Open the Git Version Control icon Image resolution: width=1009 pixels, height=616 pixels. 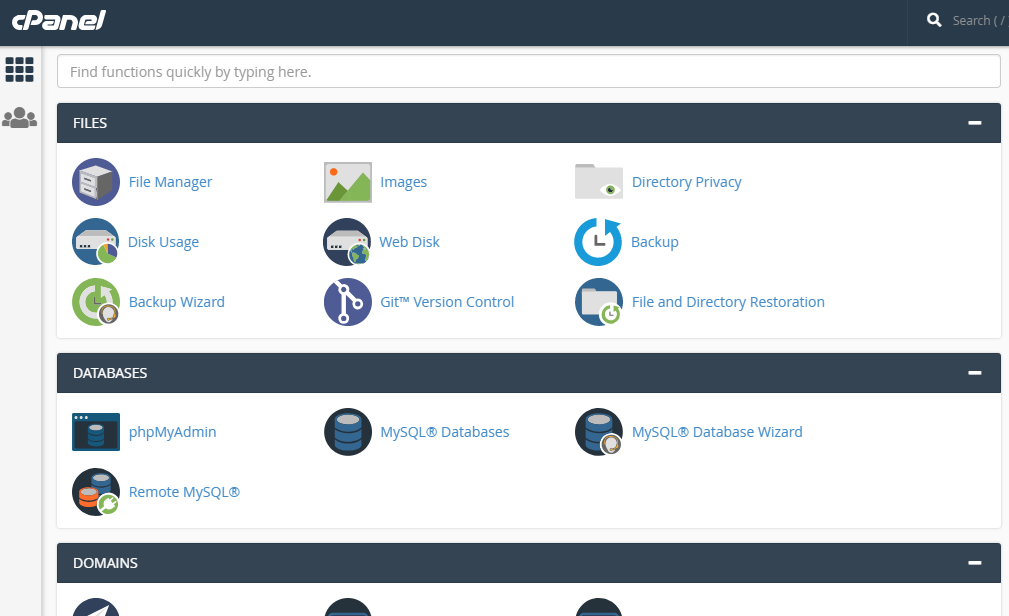[348, 302]
